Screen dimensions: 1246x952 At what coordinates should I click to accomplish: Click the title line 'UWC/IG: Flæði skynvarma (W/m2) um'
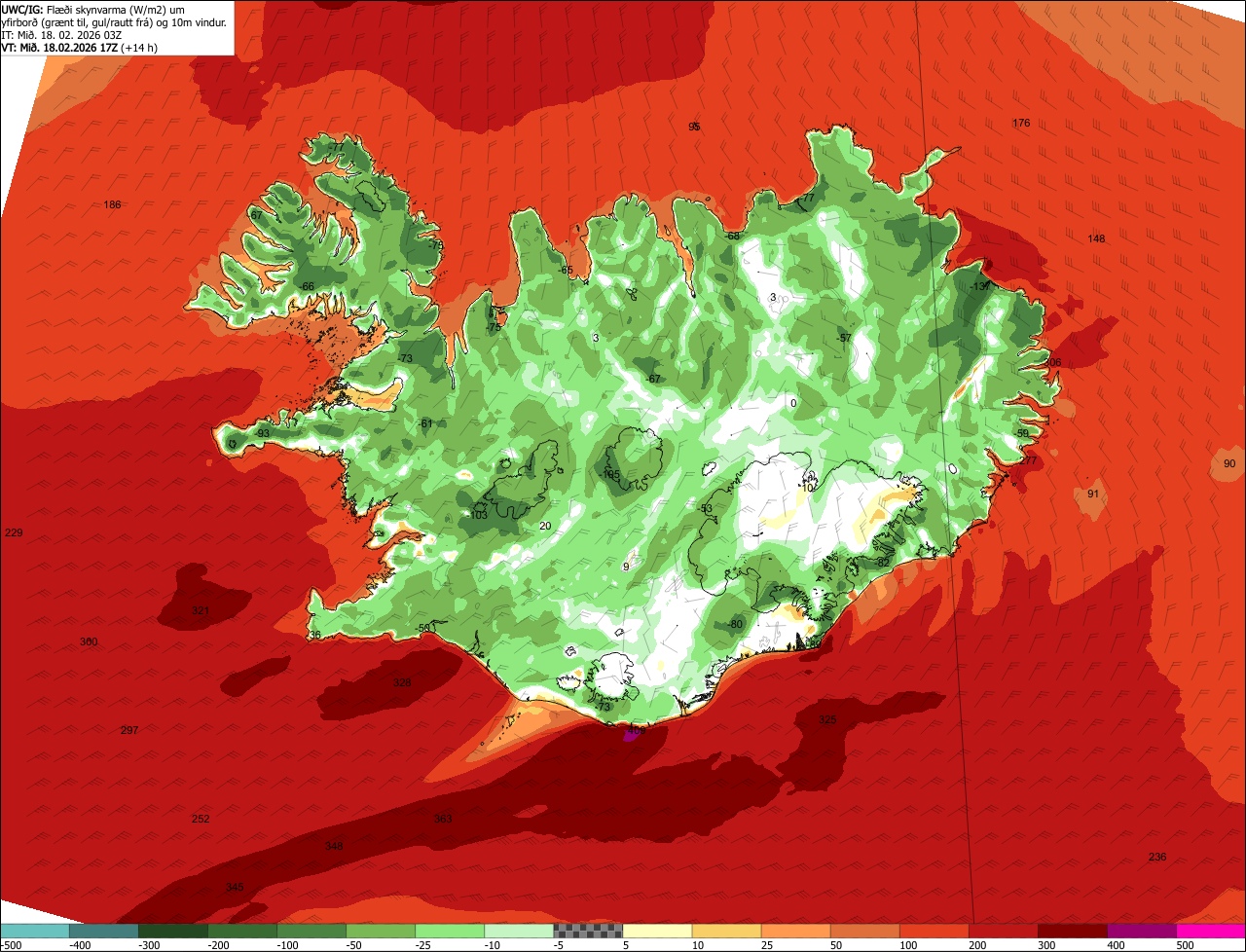point(93,9)
